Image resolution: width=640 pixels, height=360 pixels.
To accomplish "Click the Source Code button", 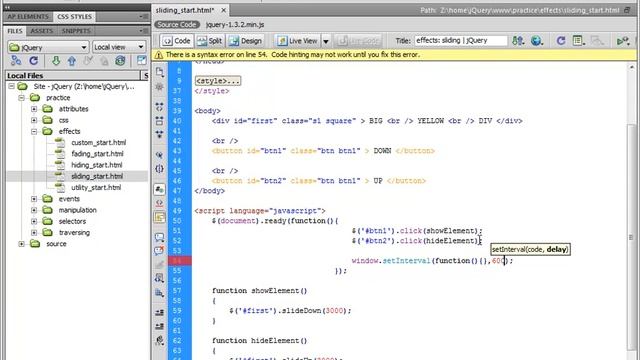I will tap(177, 24).
